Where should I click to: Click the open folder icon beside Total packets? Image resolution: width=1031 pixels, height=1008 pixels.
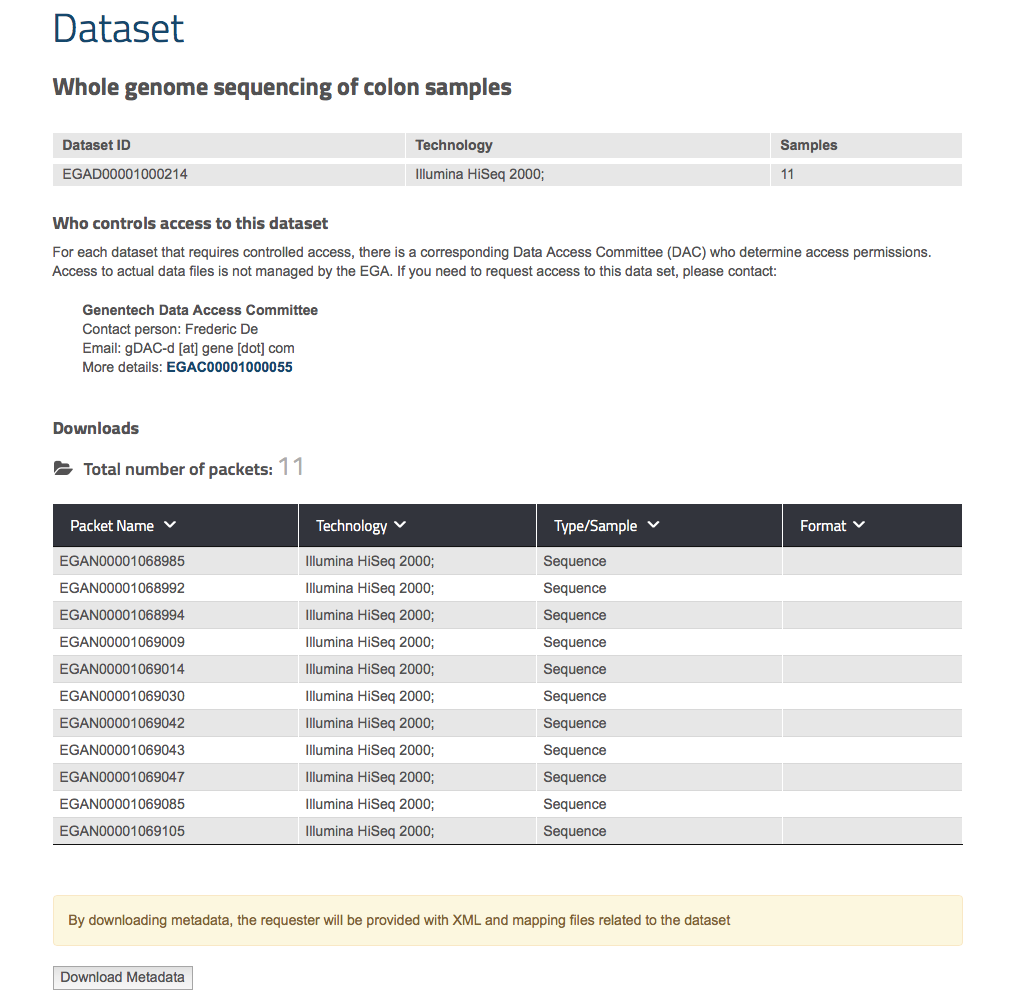pos(63,469)
